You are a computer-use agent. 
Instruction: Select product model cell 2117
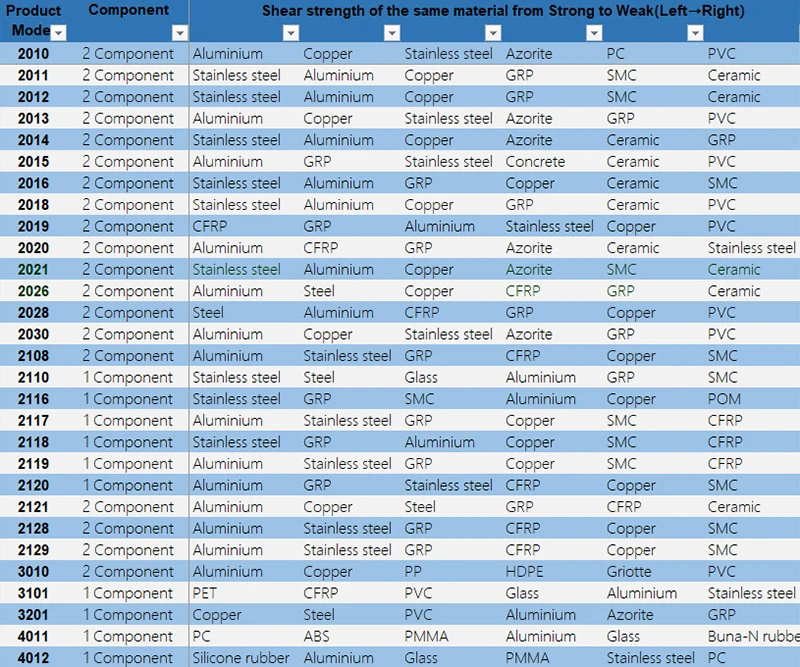[x=34, y=421]
